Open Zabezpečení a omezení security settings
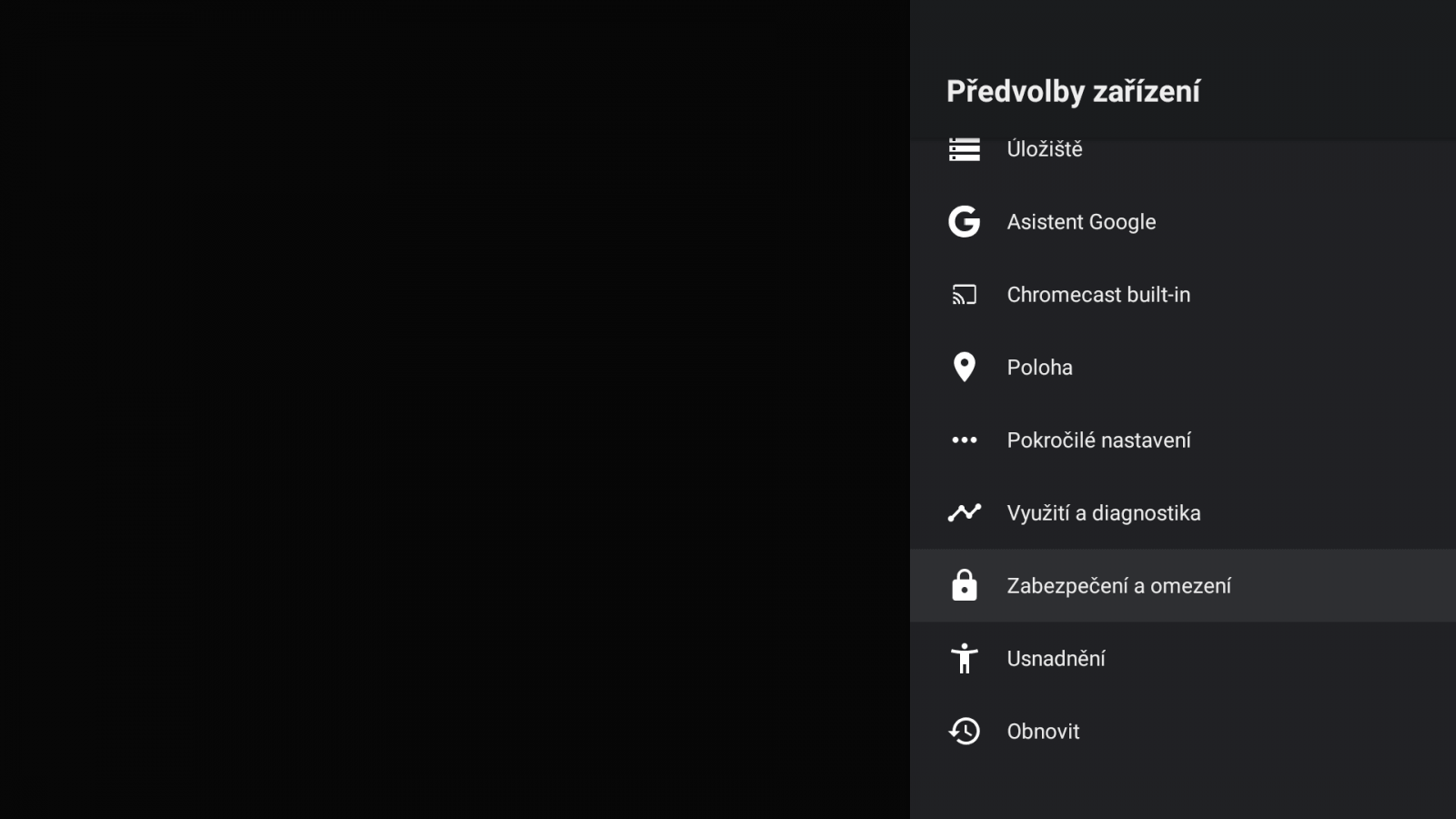The image size is (1456, 819). [1118, 586]
